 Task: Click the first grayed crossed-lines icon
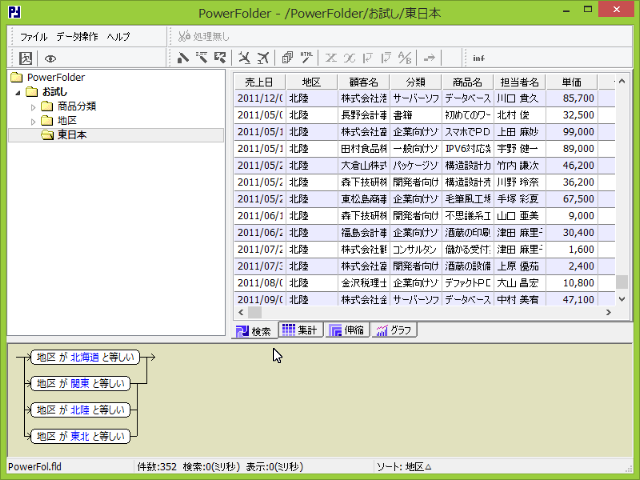pyautogui.click(x=331, y=58)
